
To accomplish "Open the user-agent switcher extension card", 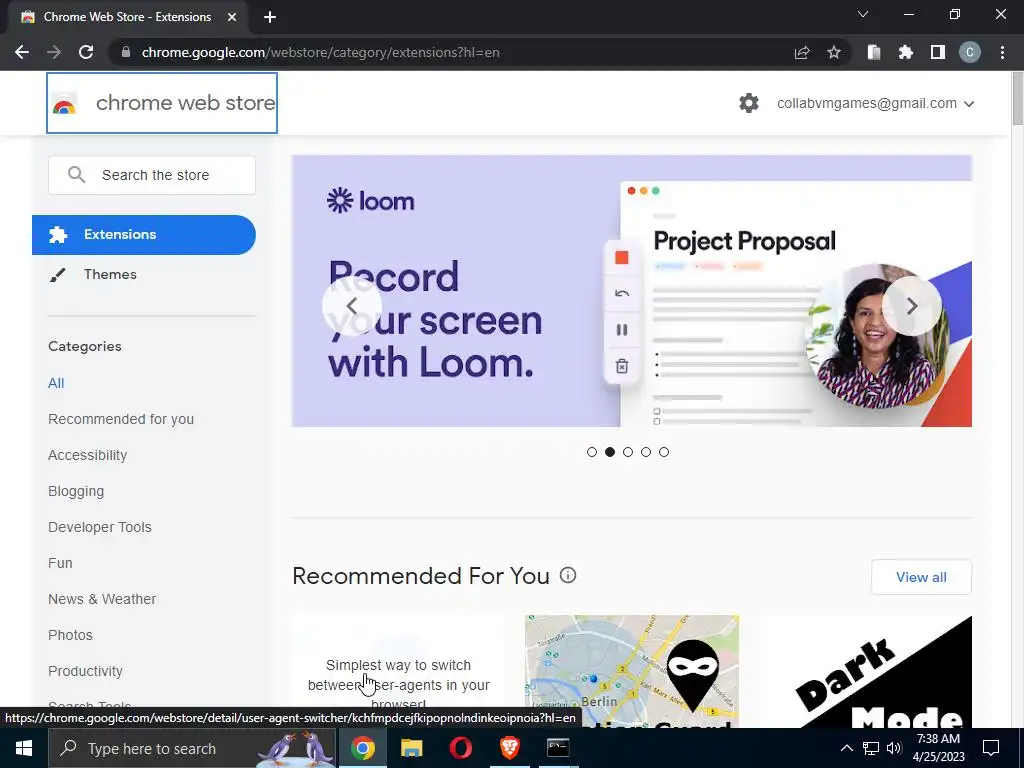I will [x=398, y=671].
